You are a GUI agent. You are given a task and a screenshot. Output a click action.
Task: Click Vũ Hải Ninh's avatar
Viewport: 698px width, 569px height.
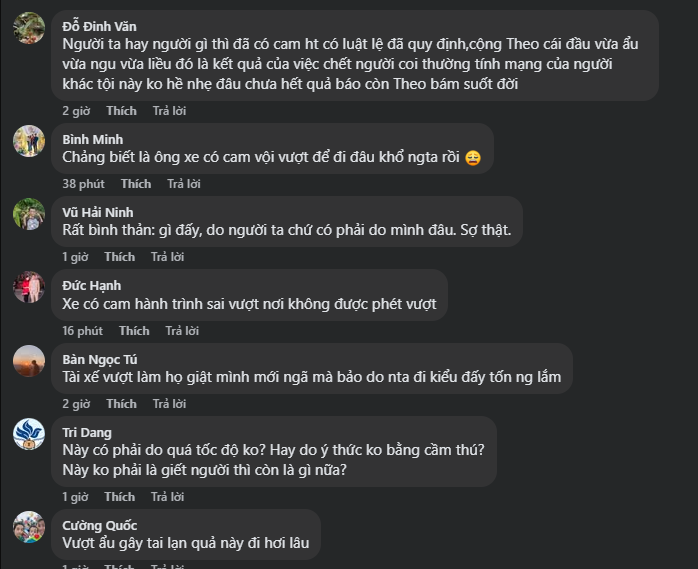click(x=28, y=214)
